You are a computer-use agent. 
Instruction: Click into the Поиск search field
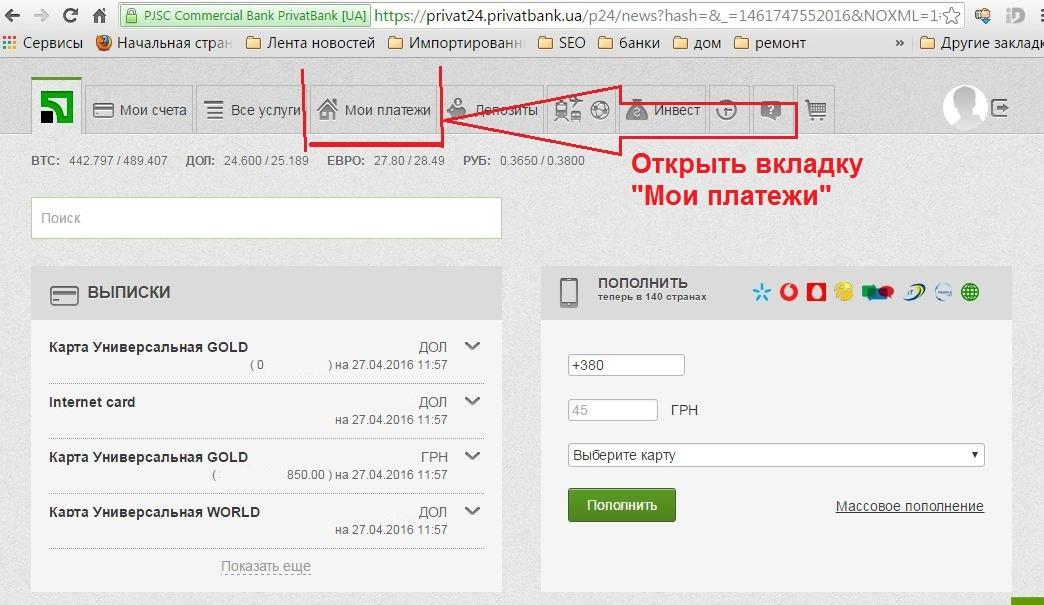point(265,218)
